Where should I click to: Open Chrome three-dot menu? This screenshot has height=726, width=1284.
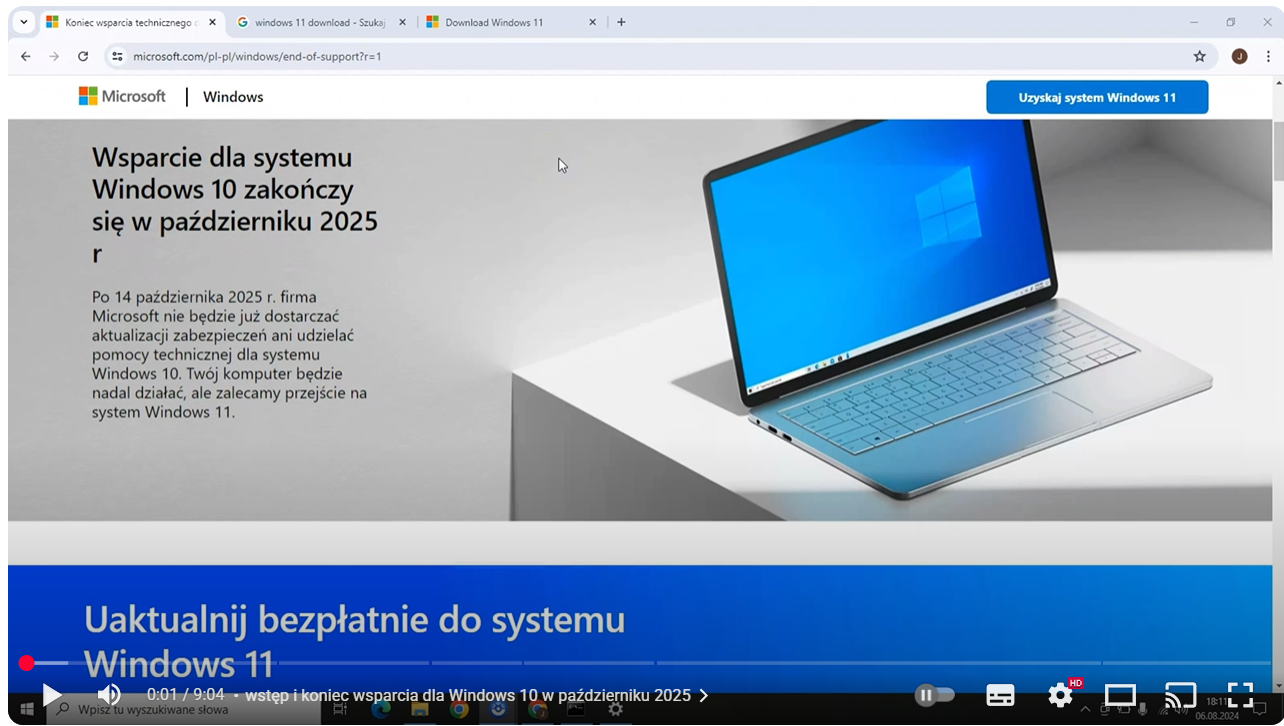click(x=1268, y=56)
